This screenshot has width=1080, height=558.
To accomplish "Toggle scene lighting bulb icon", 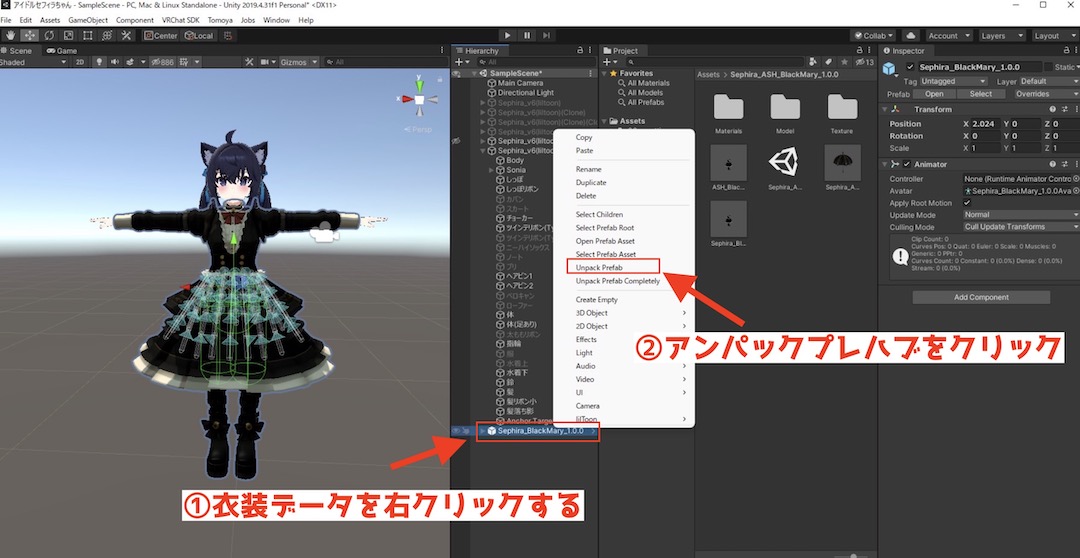I will [99, 62].
